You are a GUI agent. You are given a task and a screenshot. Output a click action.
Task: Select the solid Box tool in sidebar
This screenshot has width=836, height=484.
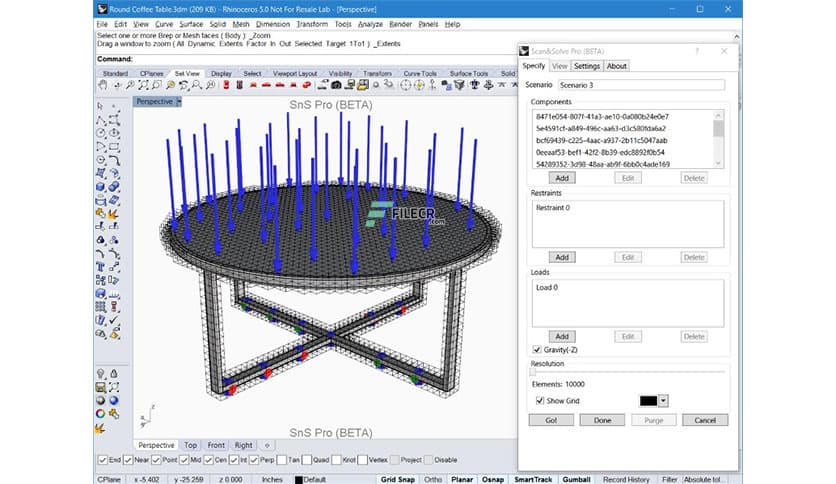click(101, 187)
